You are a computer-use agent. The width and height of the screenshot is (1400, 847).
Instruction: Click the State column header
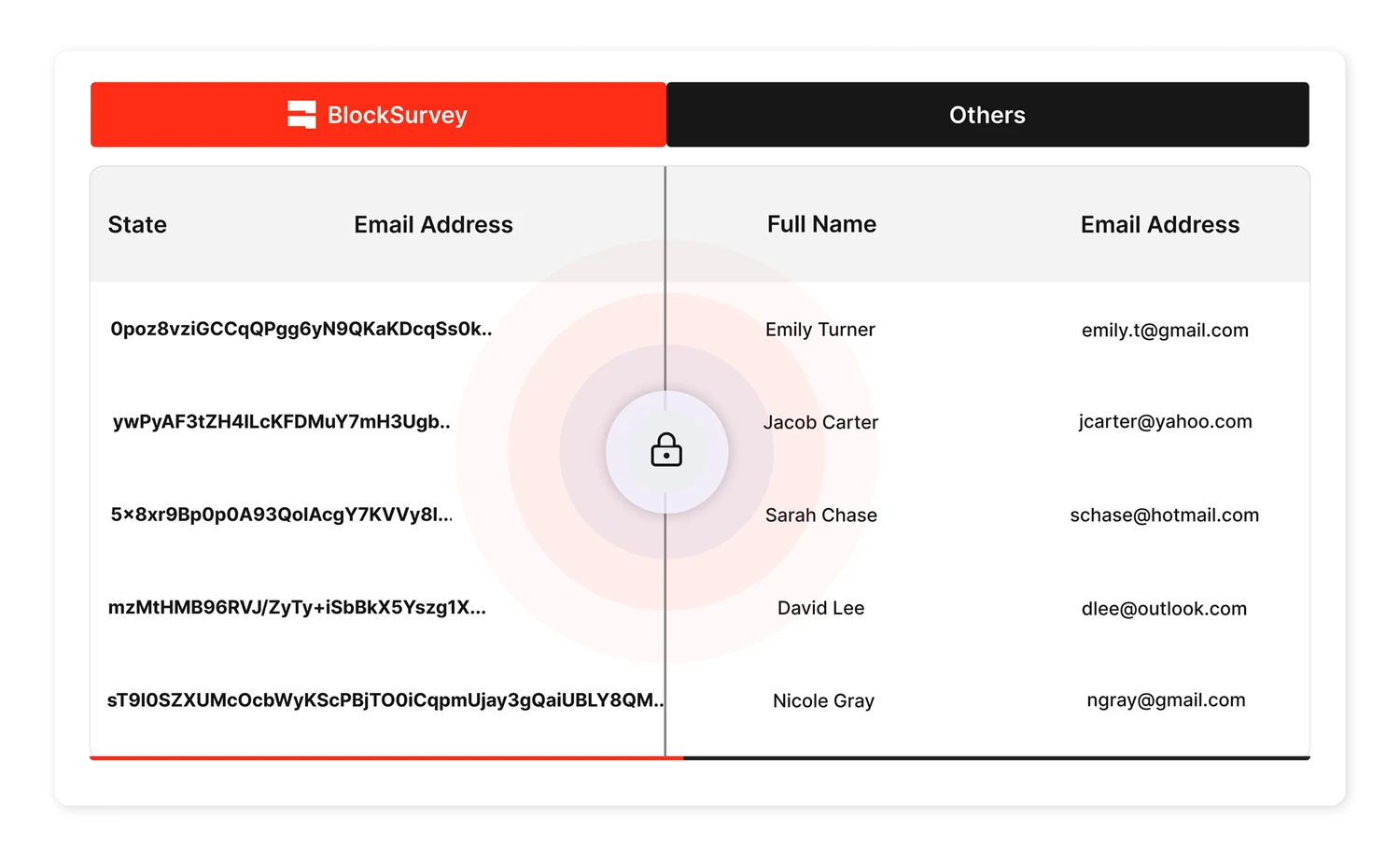pyautogui.click(x=137, y=225)
